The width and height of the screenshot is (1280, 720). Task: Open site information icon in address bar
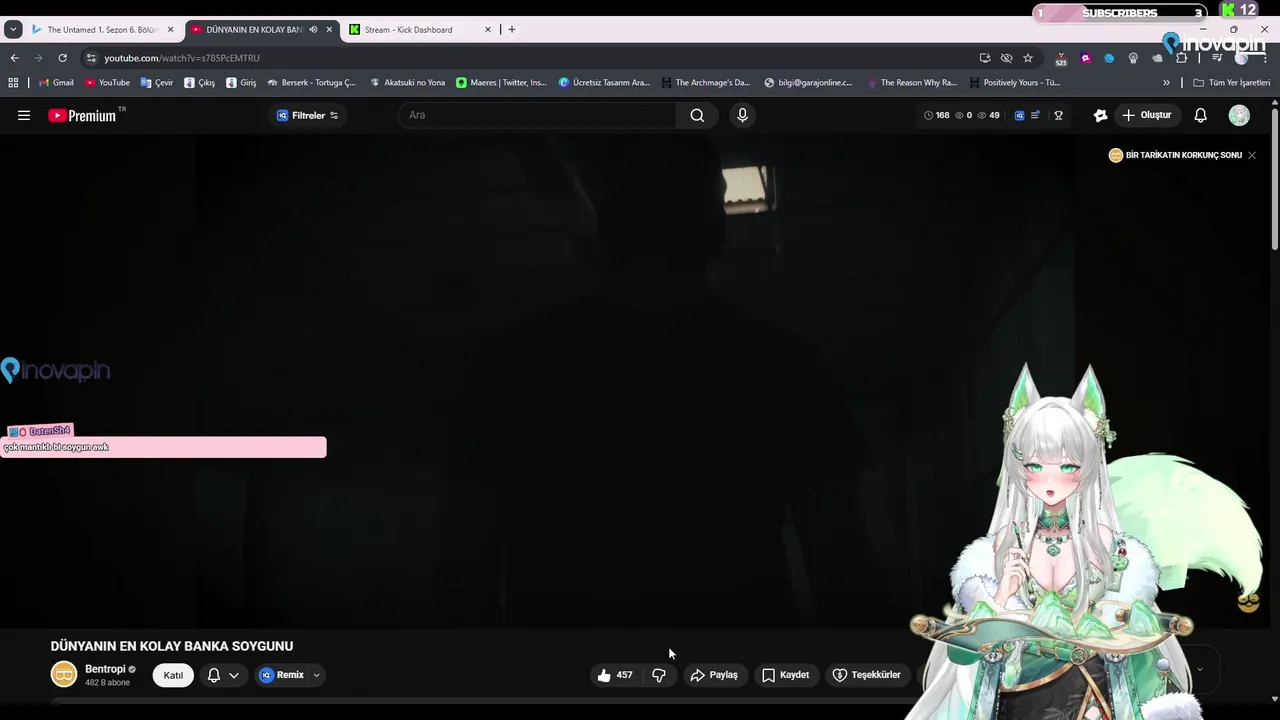pos(91,58)
